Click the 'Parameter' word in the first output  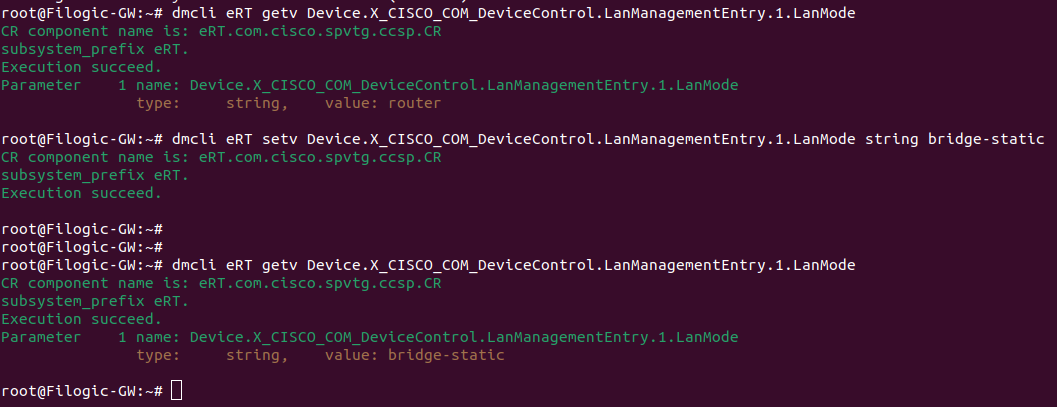tap(41, 85)
